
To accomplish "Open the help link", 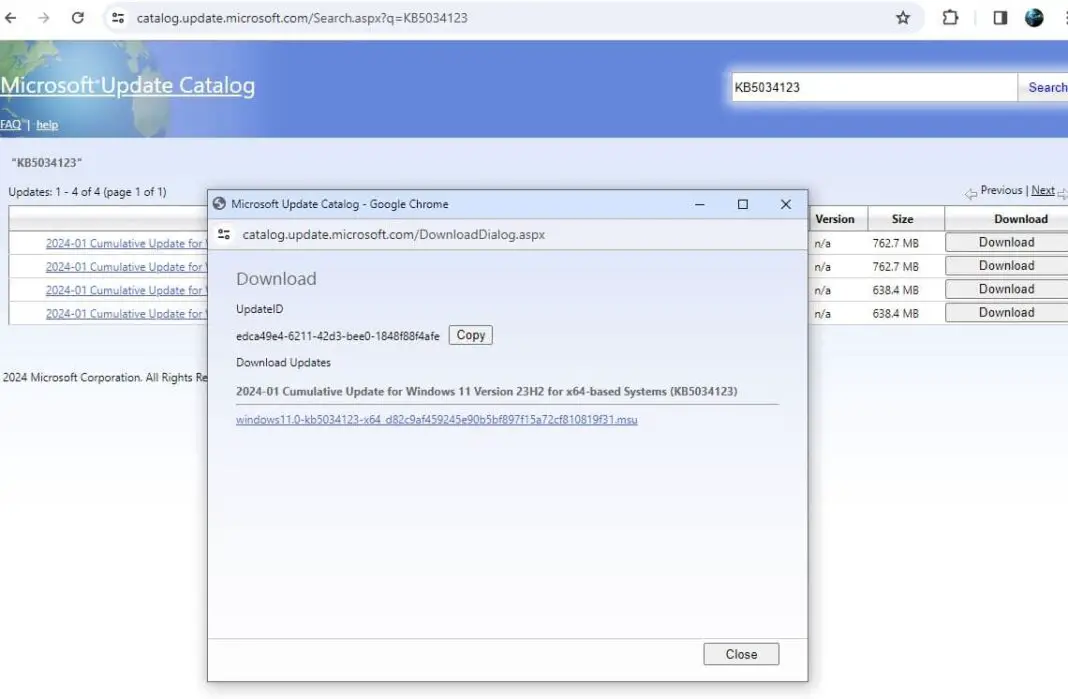I will click(47, 124).
